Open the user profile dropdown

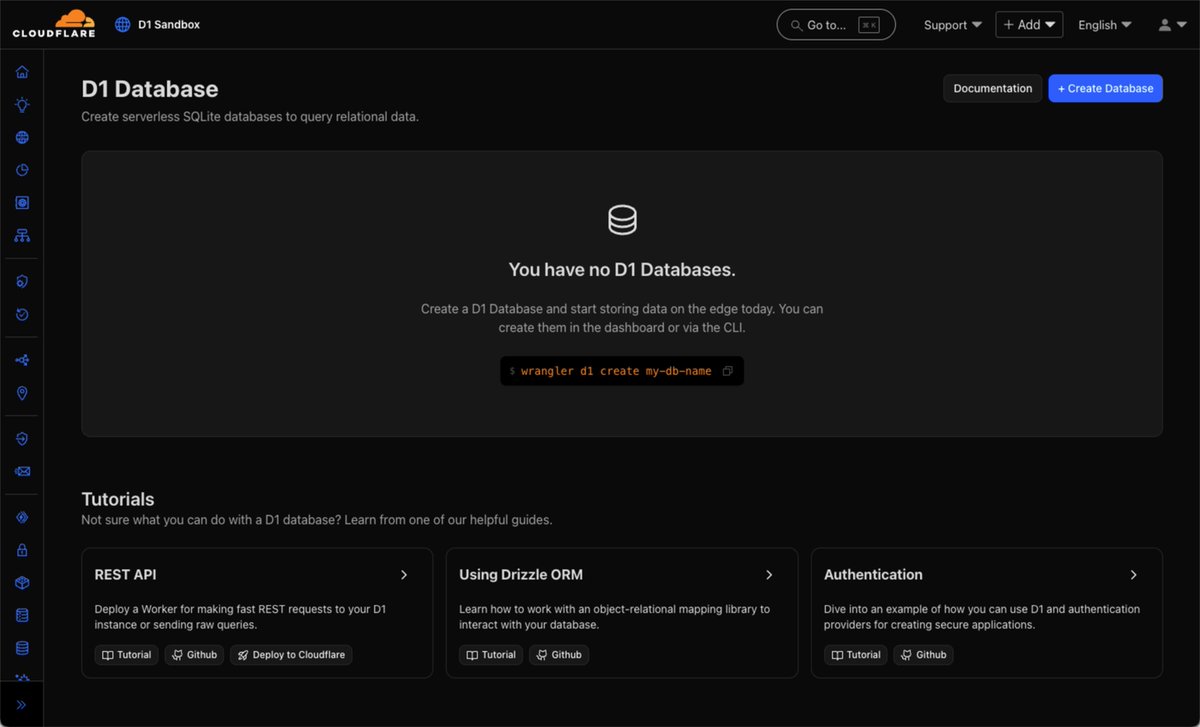pos(1172,25)
